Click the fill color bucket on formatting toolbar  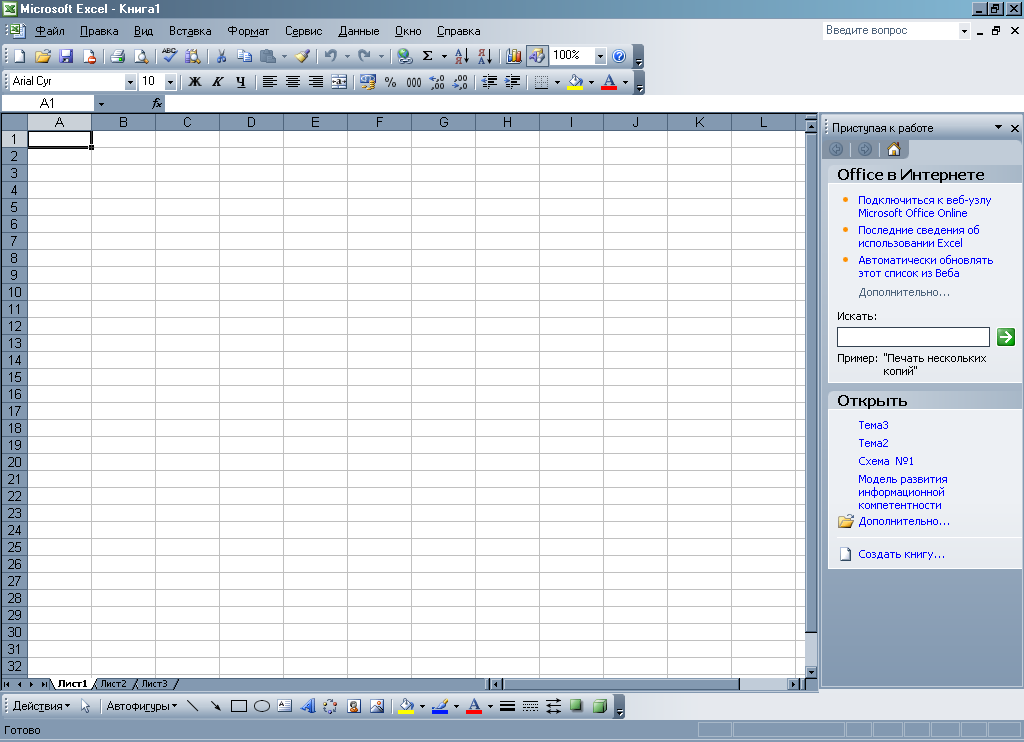click(575, 82)
